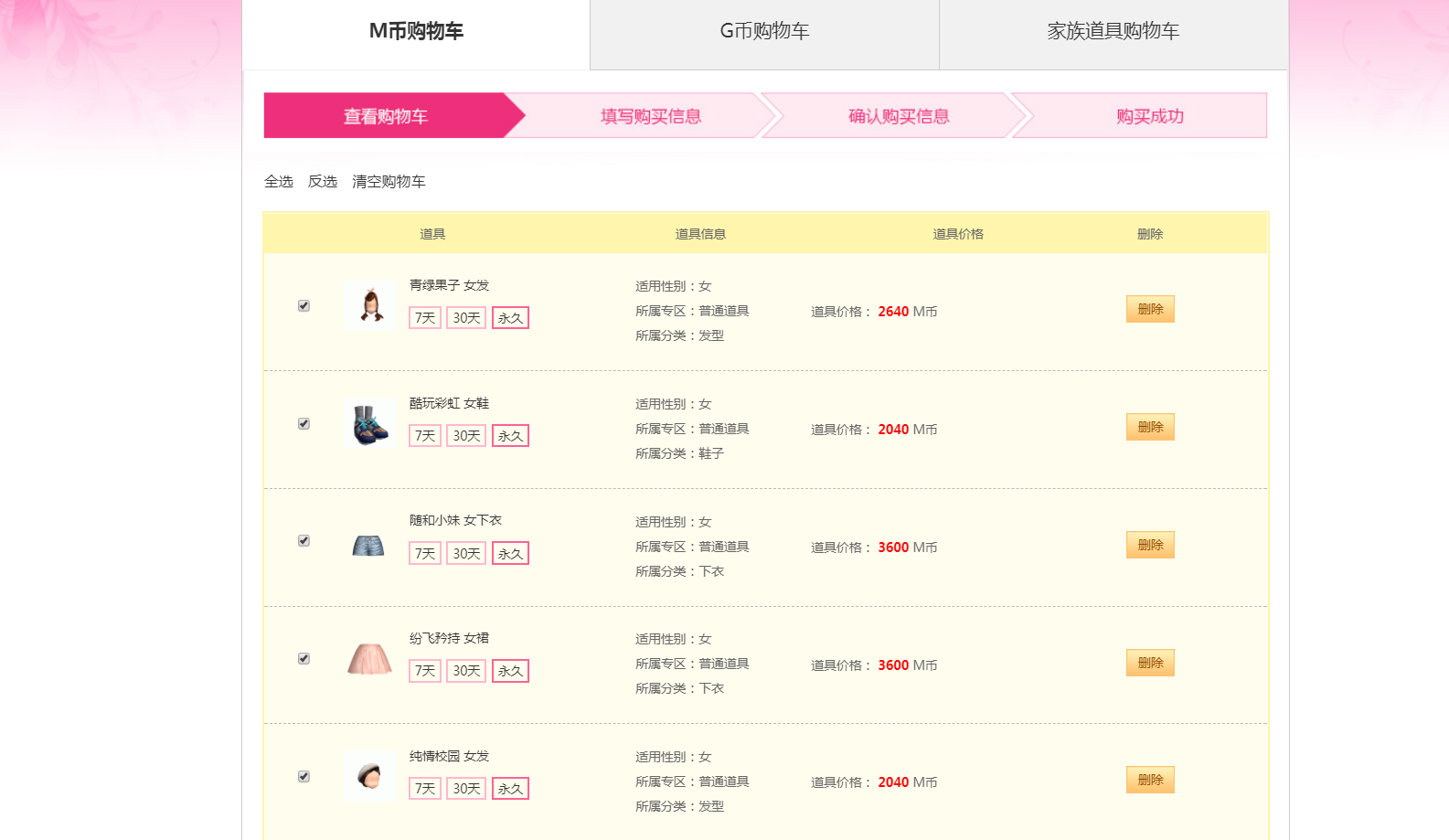Choose 永久 for 酷玩彩虹 女鞋

pos(510,436)
